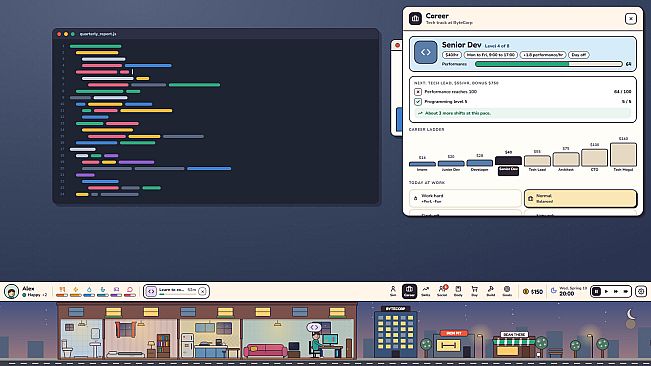This screenshot has height=366, width=651.
Task: Choose the Work hard option
Action: 465,198
